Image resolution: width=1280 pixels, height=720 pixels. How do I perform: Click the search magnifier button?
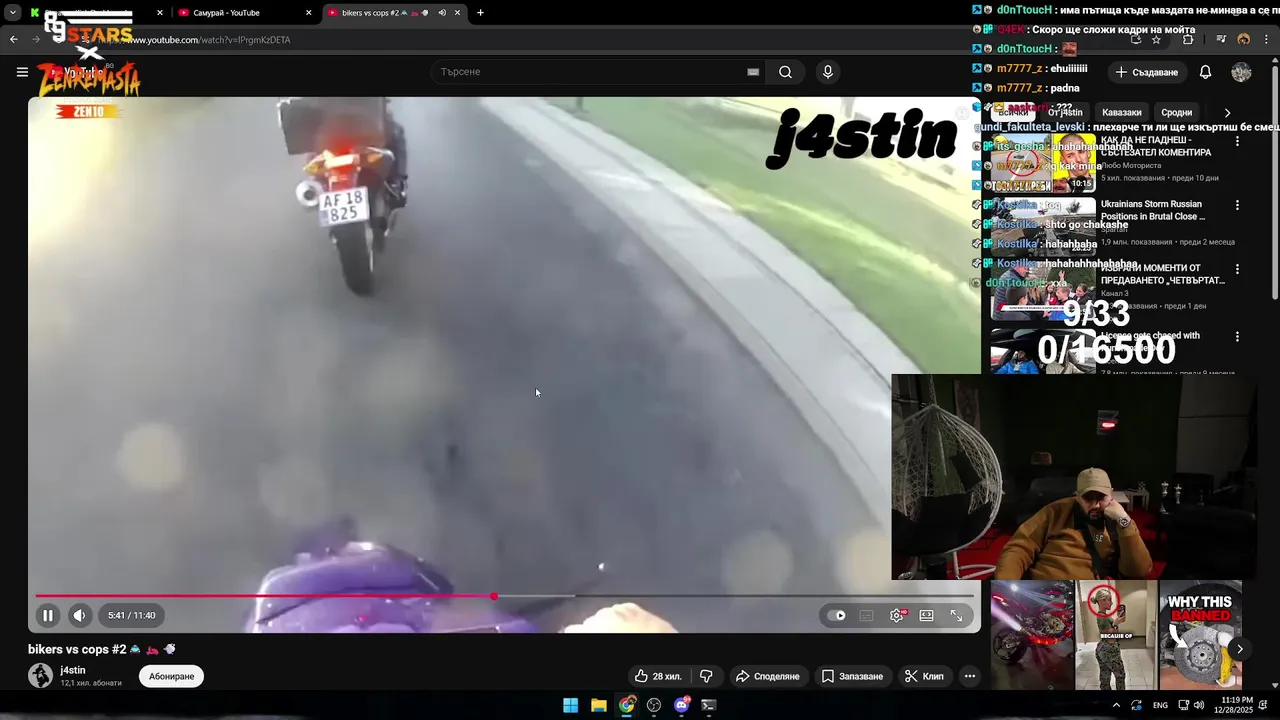(x=786, y=72)
